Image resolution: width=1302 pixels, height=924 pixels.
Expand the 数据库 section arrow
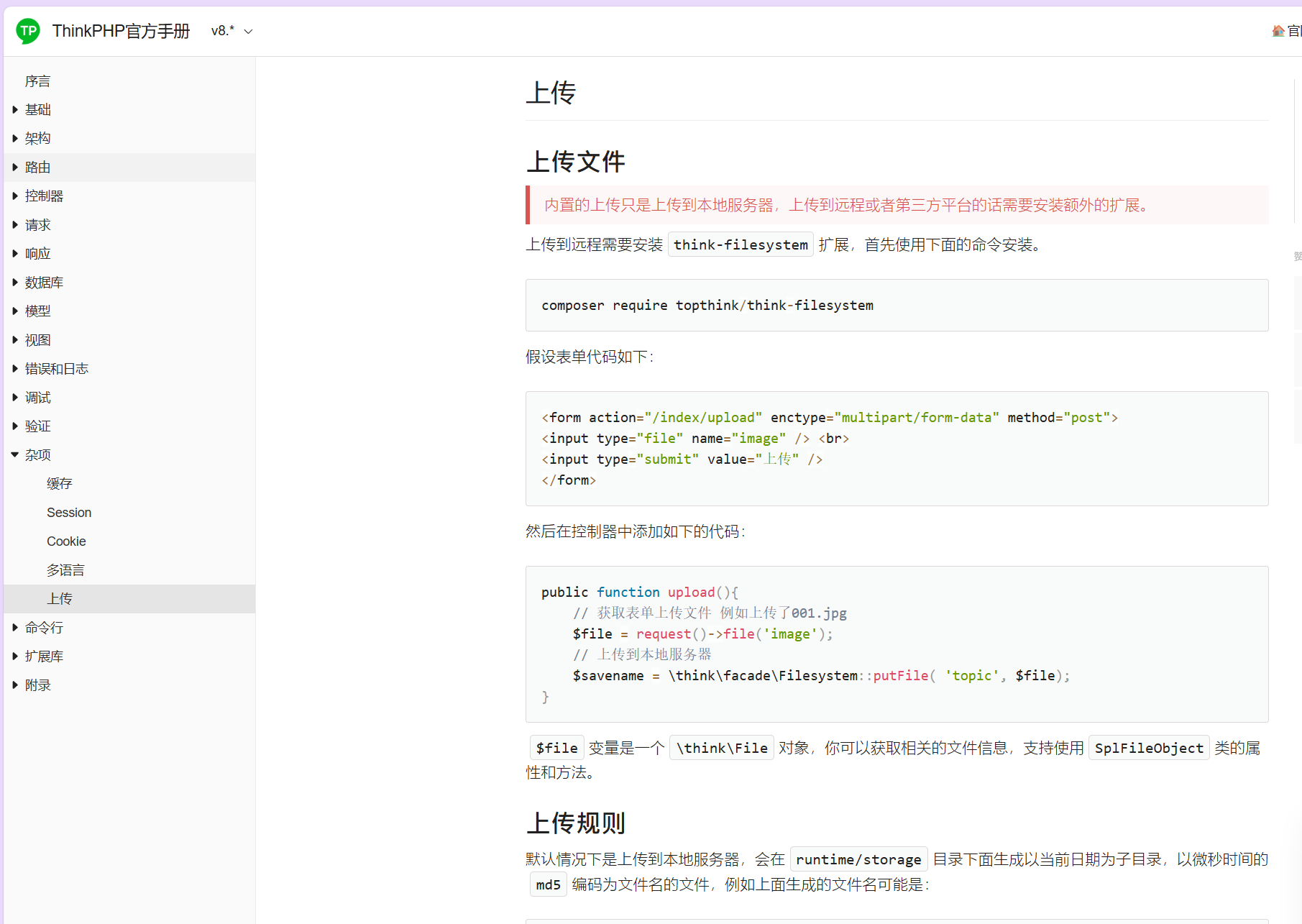point(15,283)
